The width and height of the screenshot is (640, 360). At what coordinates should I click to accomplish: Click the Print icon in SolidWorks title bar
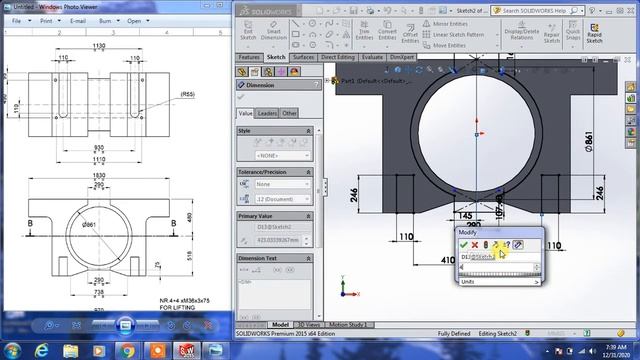[370, 11]
